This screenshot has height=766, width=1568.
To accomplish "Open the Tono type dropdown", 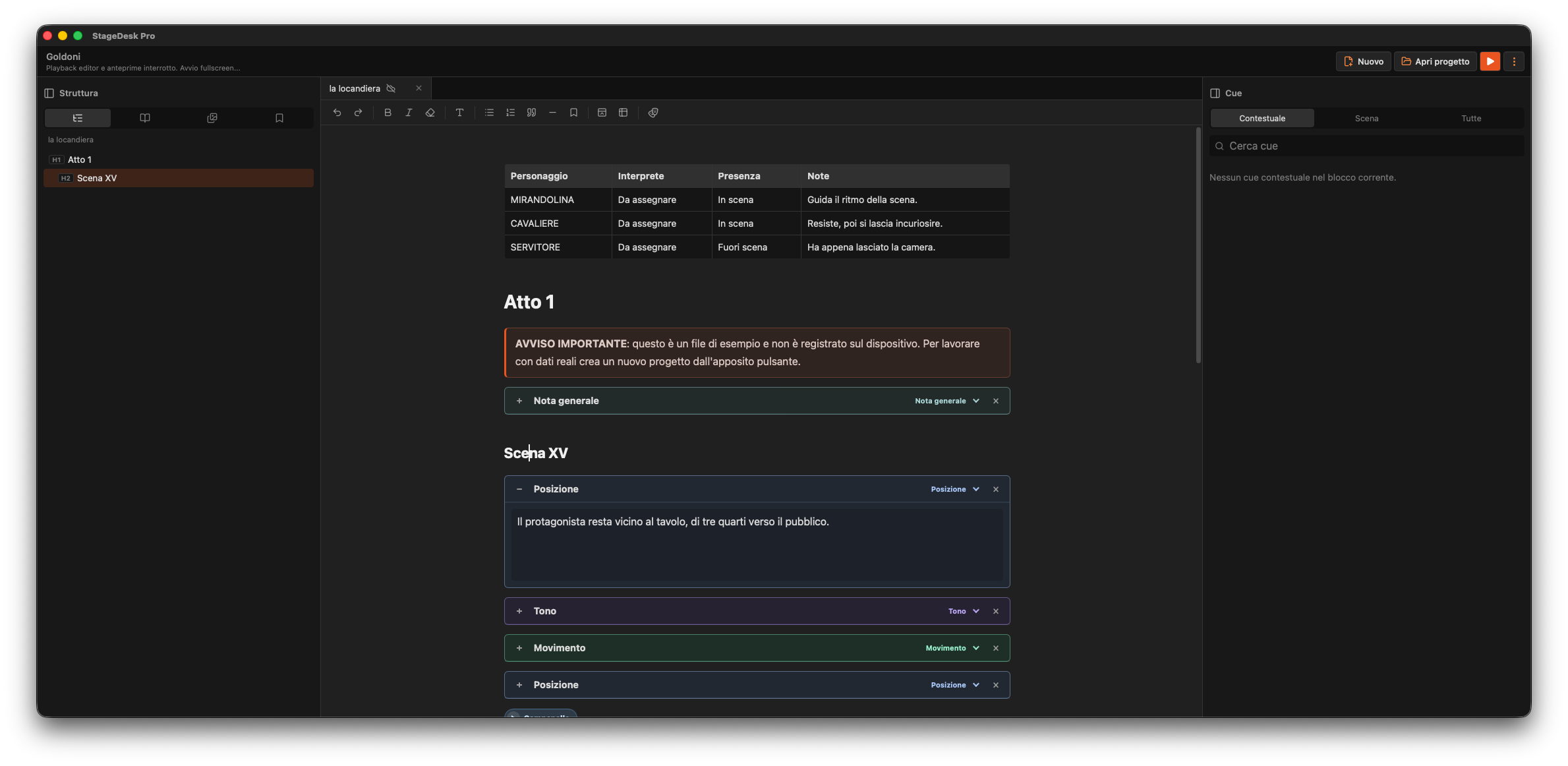I will point(964,611).
